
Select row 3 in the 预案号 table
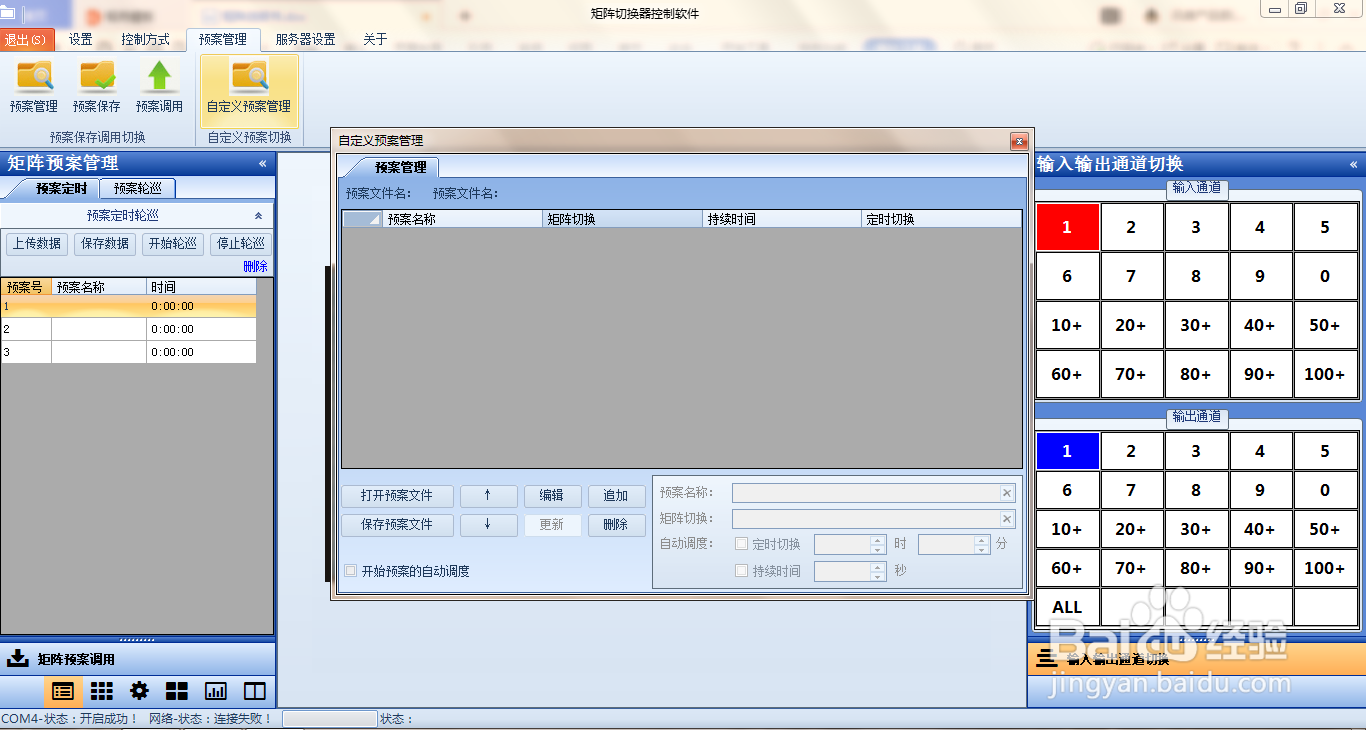click(x=128, y=352)
